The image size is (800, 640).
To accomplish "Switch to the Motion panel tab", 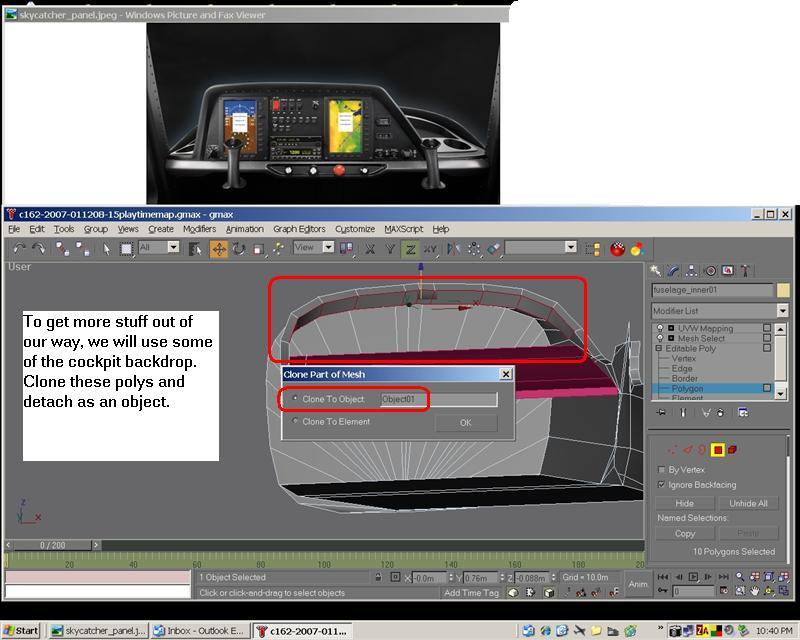I will pos(710,270).
